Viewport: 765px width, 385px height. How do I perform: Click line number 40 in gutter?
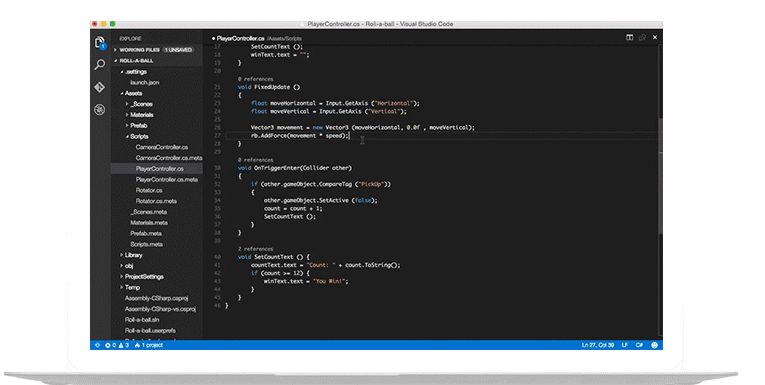(x=217, y=257)
